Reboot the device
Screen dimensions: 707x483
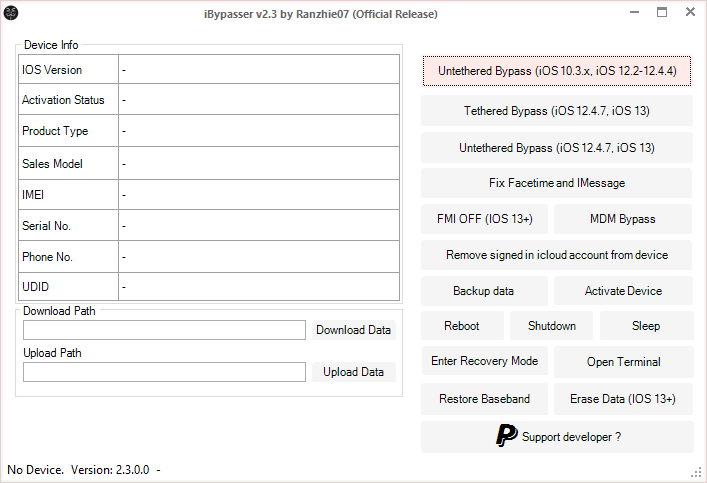tap(462, 326)
